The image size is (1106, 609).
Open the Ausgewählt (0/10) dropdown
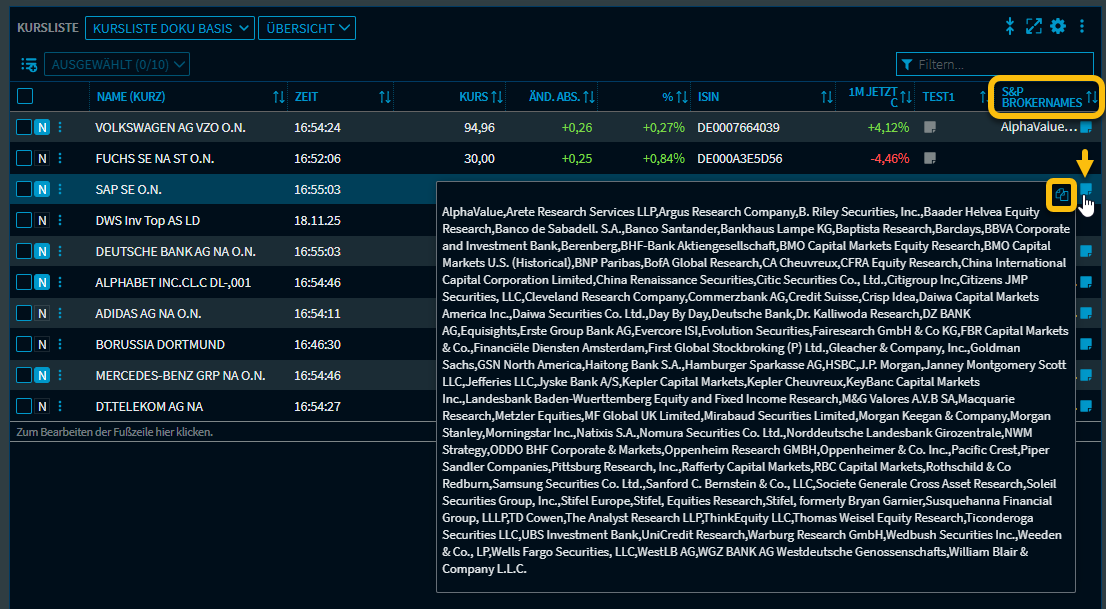point(117,65)
